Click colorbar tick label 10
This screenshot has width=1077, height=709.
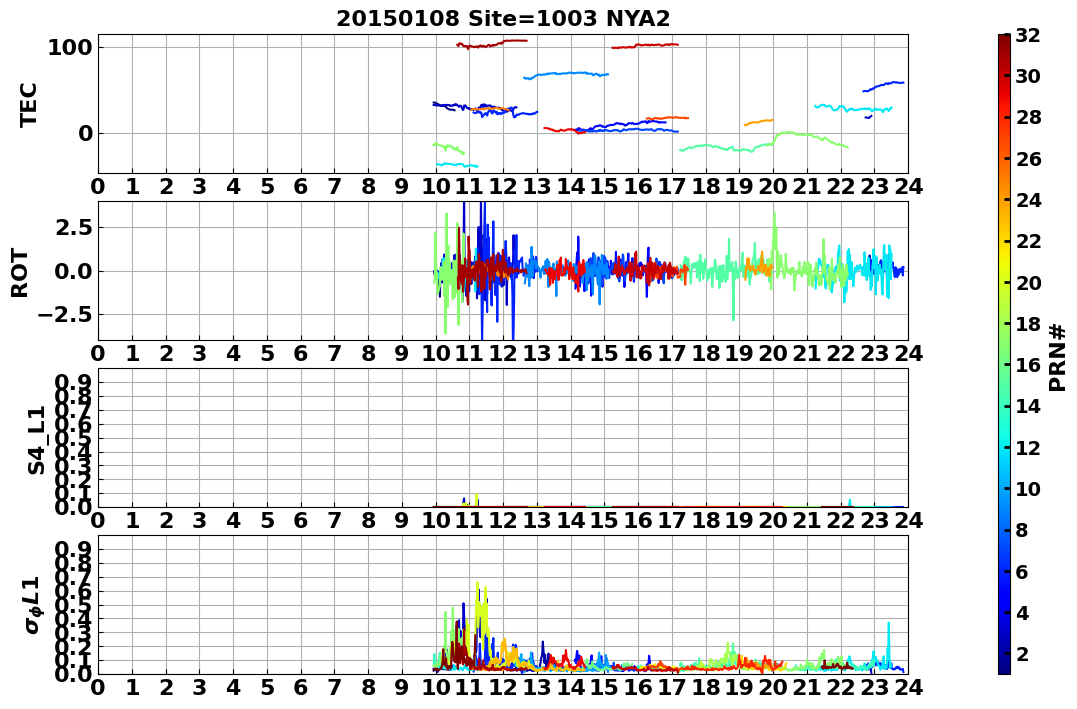[1028, 488]
